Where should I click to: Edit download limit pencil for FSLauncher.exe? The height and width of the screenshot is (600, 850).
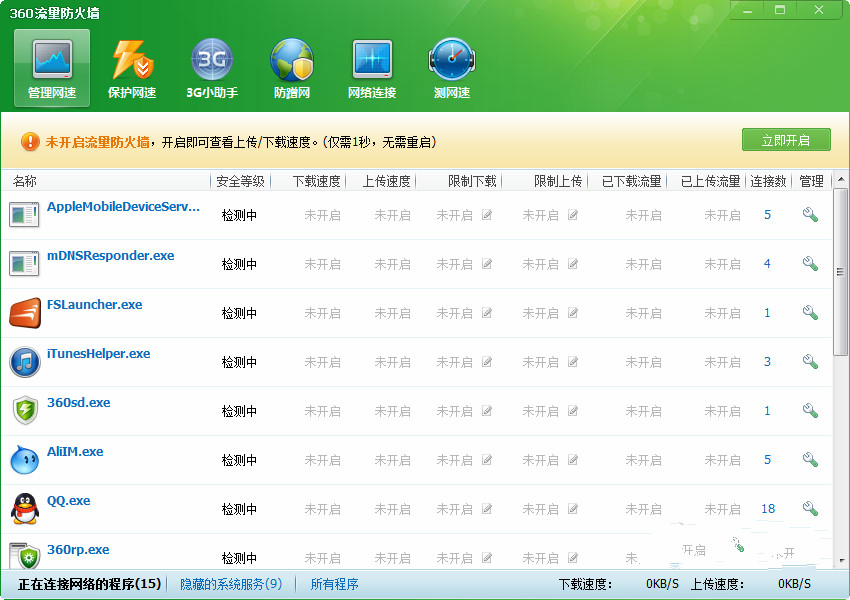[487, 313]
